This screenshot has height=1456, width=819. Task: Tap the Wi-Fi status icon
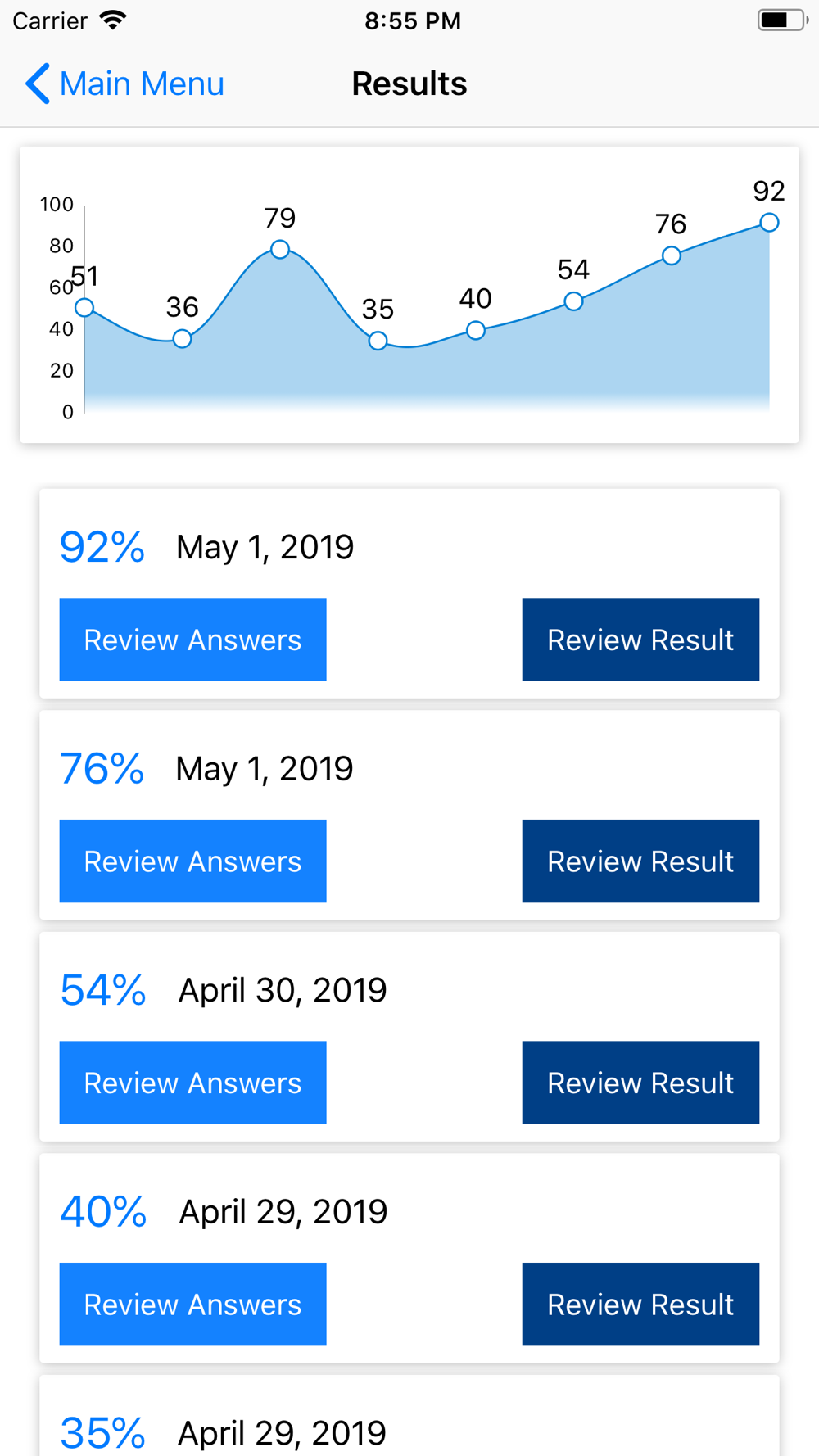point(113,20)
